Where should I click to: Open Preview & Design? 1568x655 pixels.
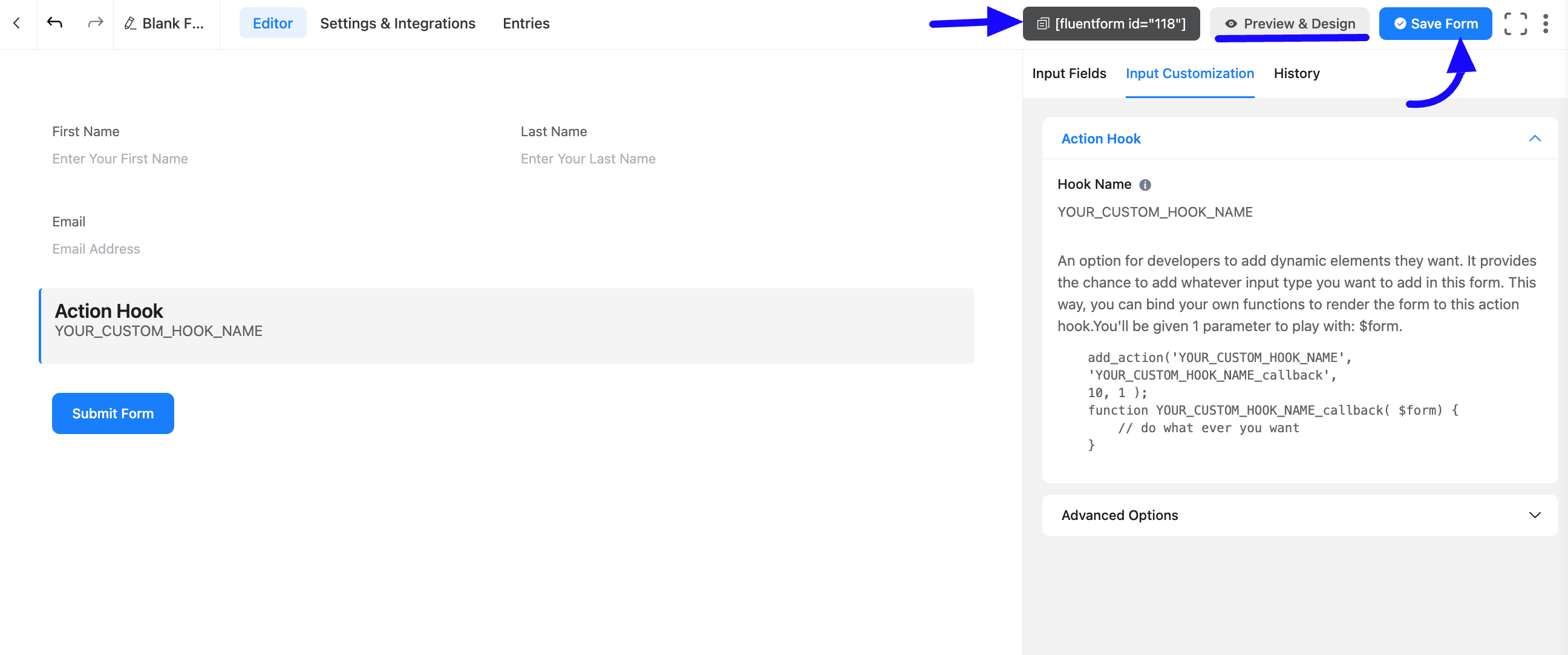1289,24
